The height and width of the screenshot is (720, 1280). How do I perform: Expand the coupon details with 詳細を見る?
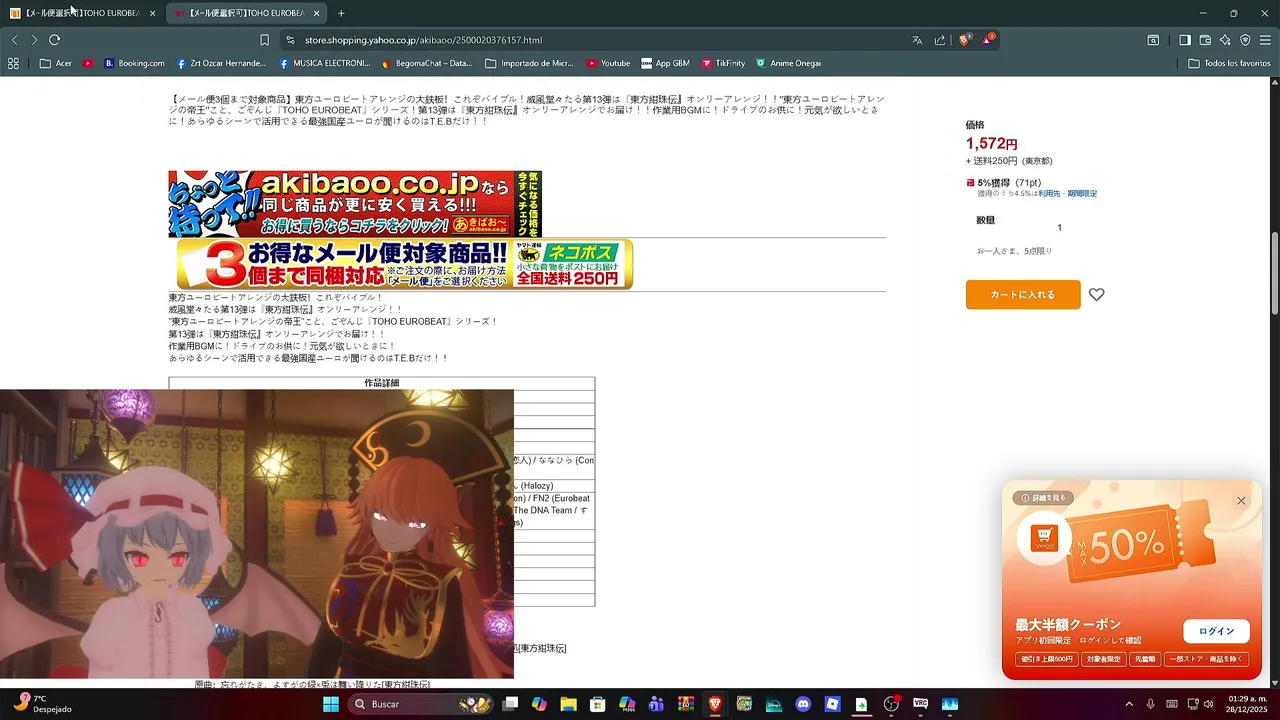click(x=1042, y=498)
